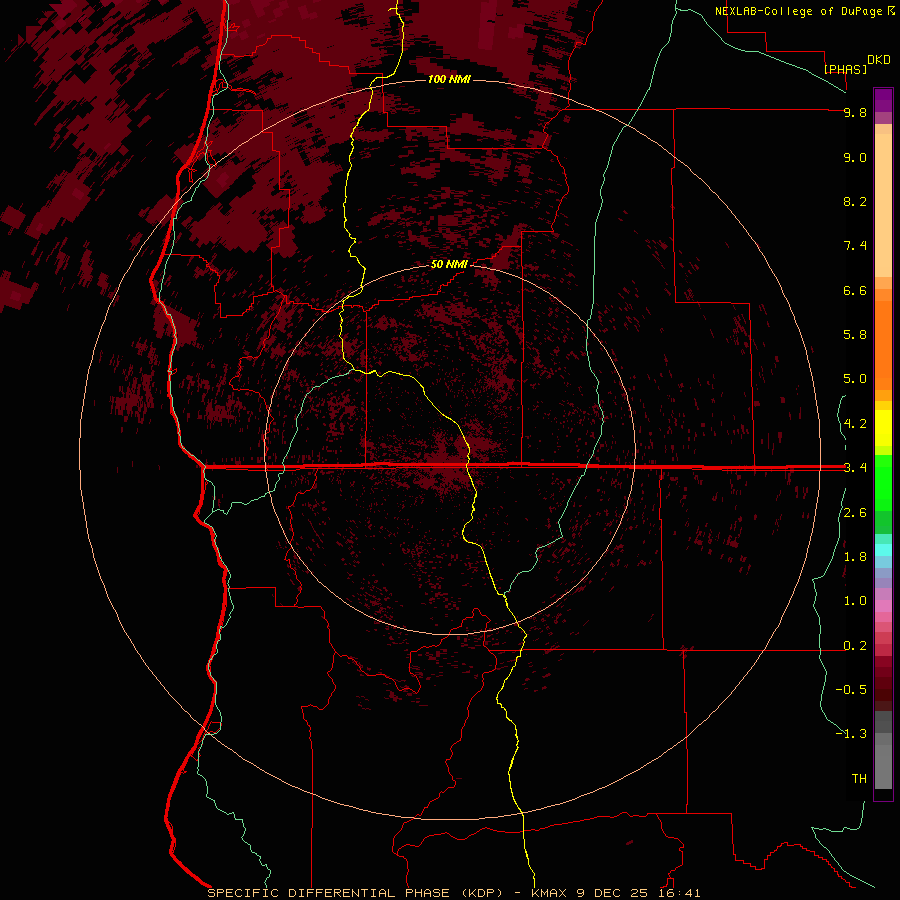
Task: Click the 9.8 scale value
Action: (855, 112)
